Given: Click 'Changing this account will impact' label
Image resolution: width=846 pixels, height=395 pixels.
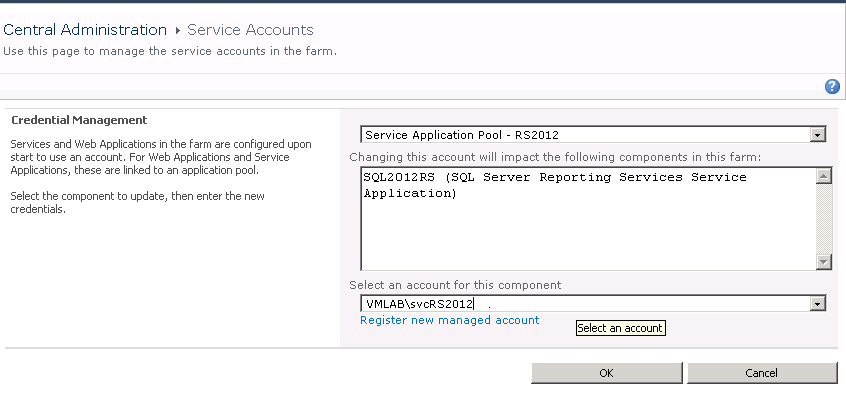Looking at the screenshot, I should (x=555, y=157).
